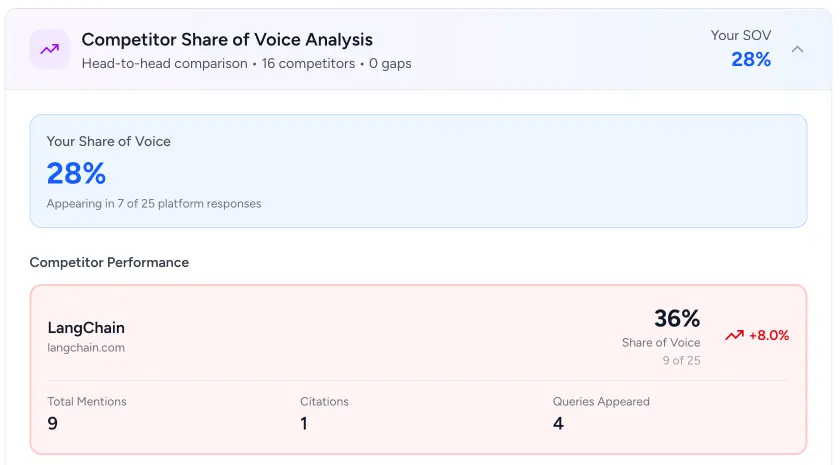The width and height of the screenshot is (840, 465).
Task: Click the 28% value in the header
Action: click(751, 59)
